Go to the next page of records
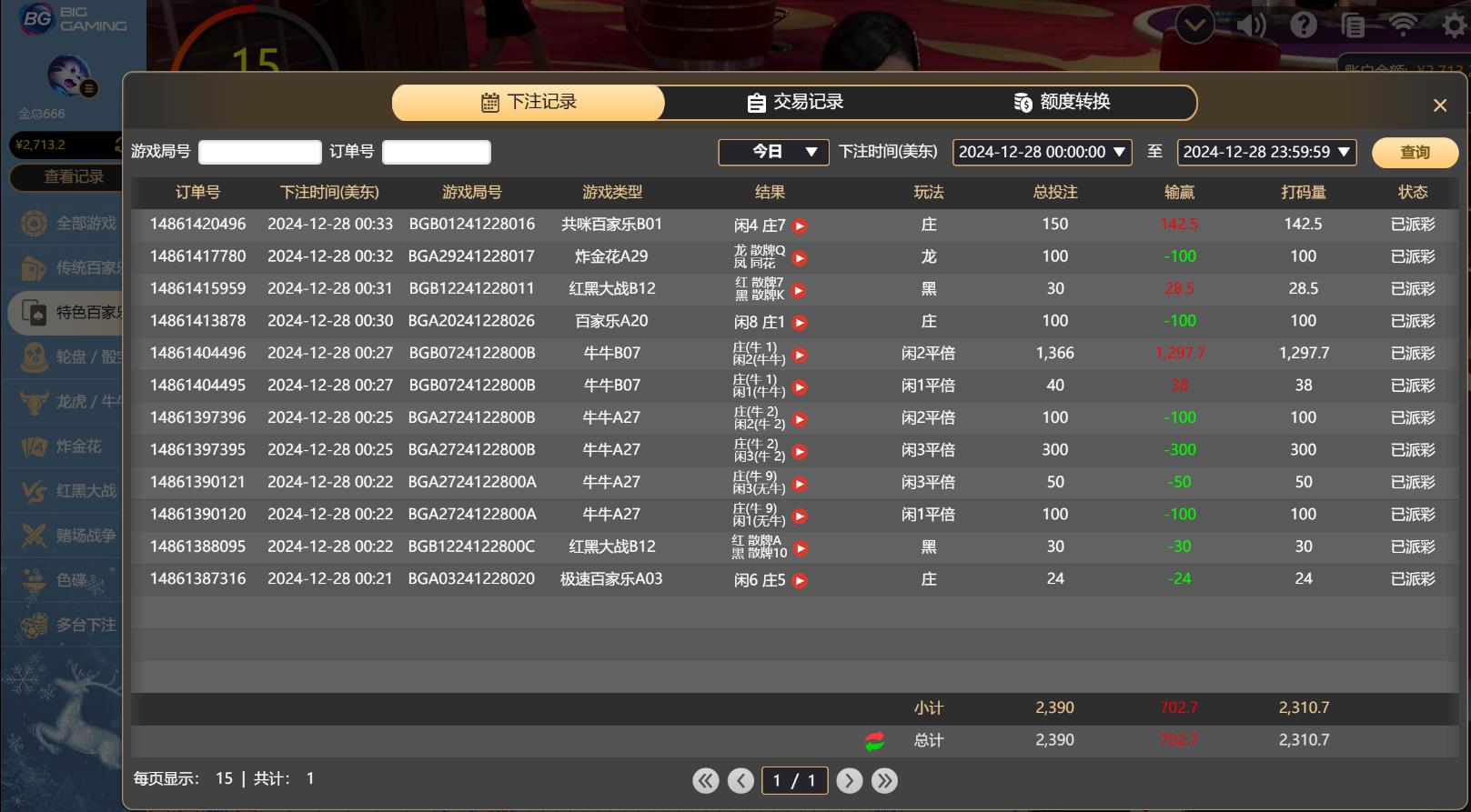Screen dimensions: 1471x812 pos(849,780)
